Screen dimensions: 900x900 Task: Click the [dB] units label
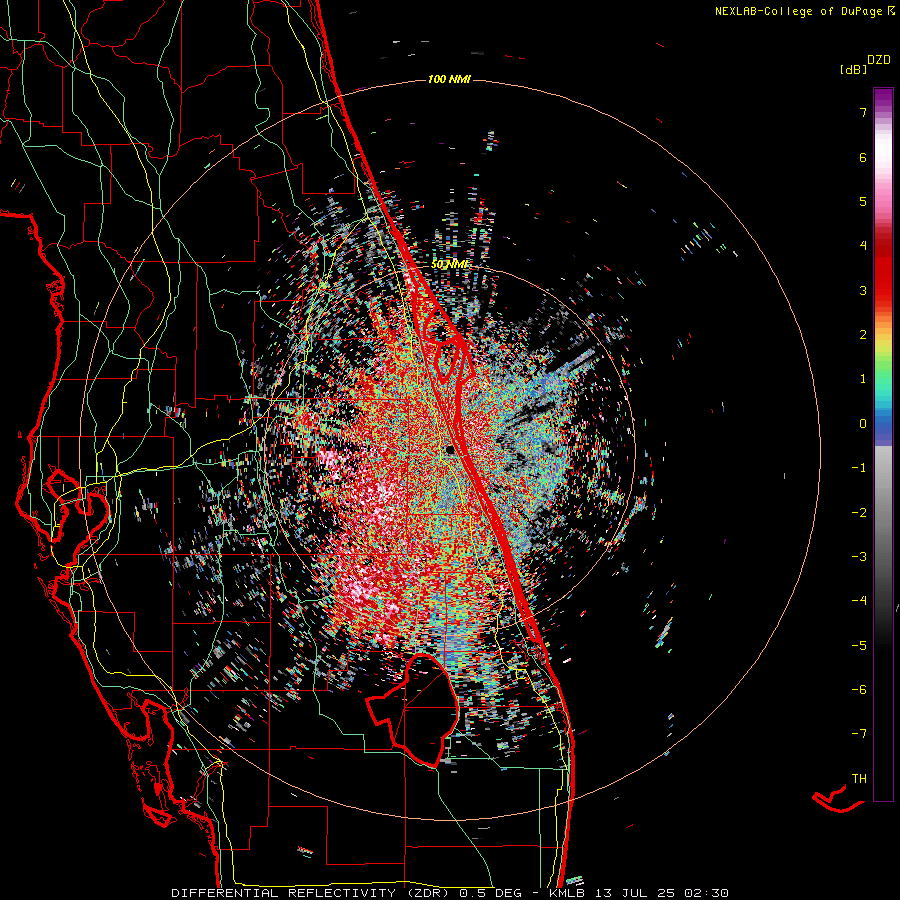pos(853,69)
